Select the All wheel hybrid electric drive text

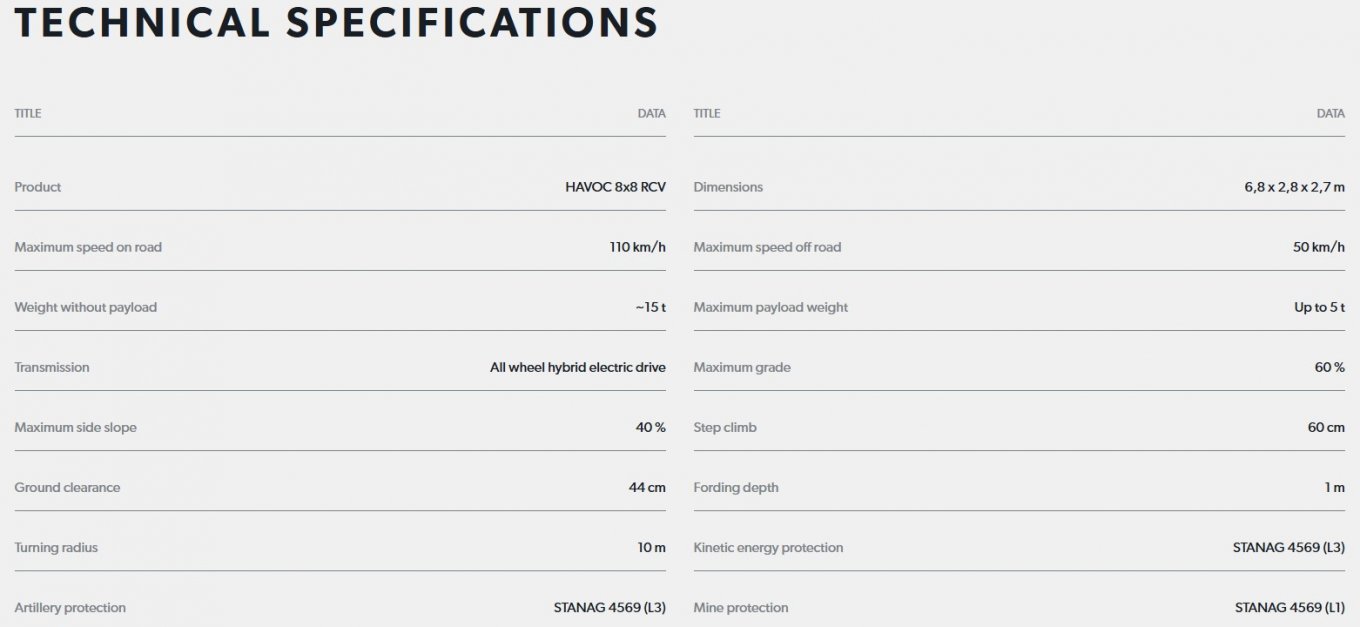(x=578, y=367)
